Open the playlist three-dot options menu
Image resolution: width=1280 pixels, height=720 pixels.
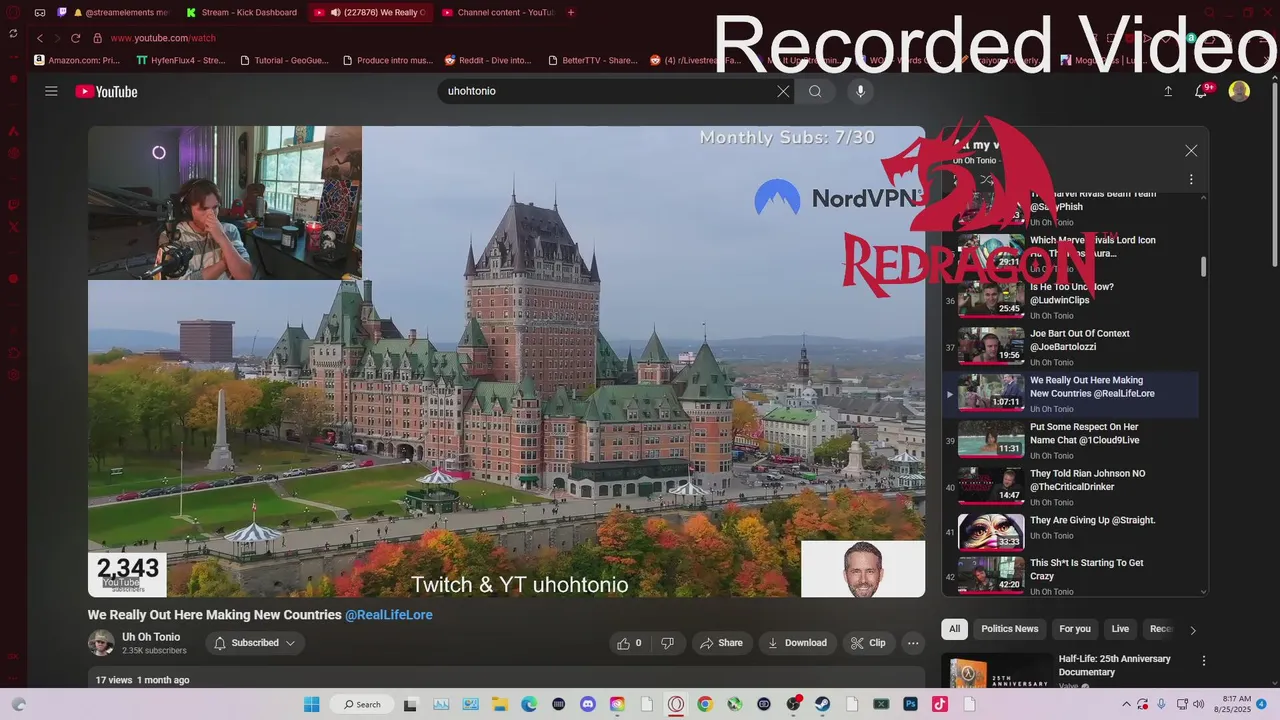(1191, 180)
